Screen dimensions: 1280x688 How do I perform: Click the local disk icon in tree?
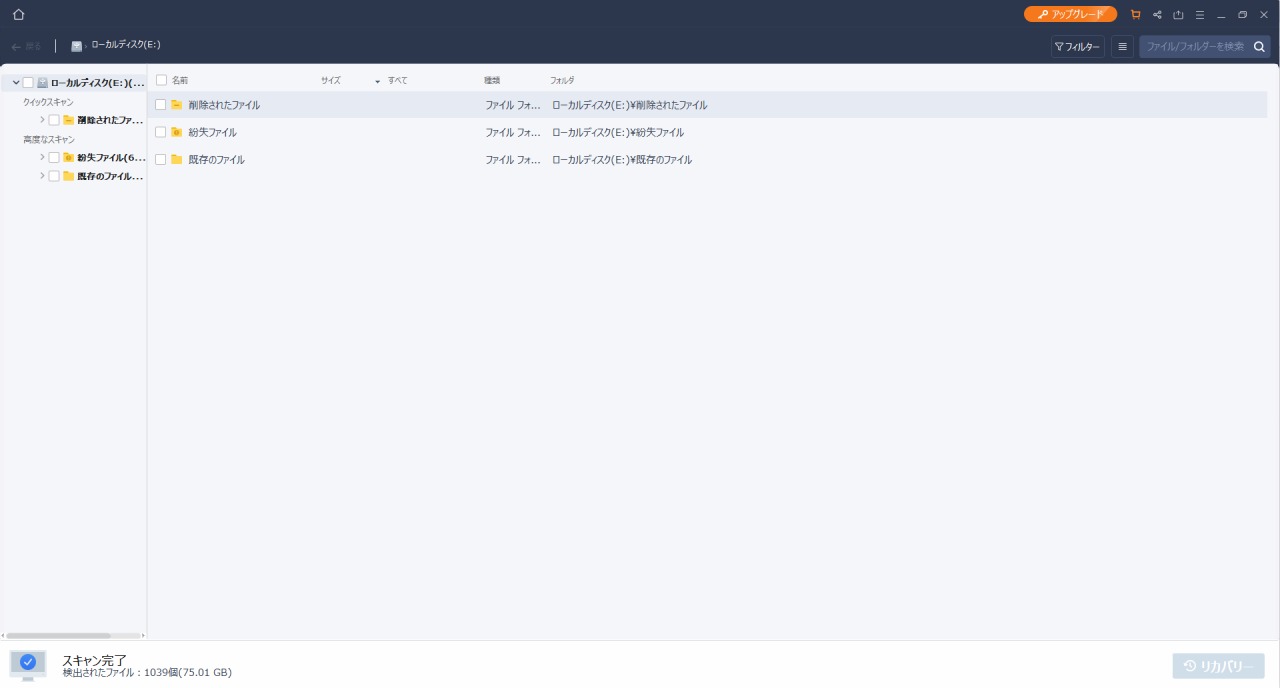point(42,83)
